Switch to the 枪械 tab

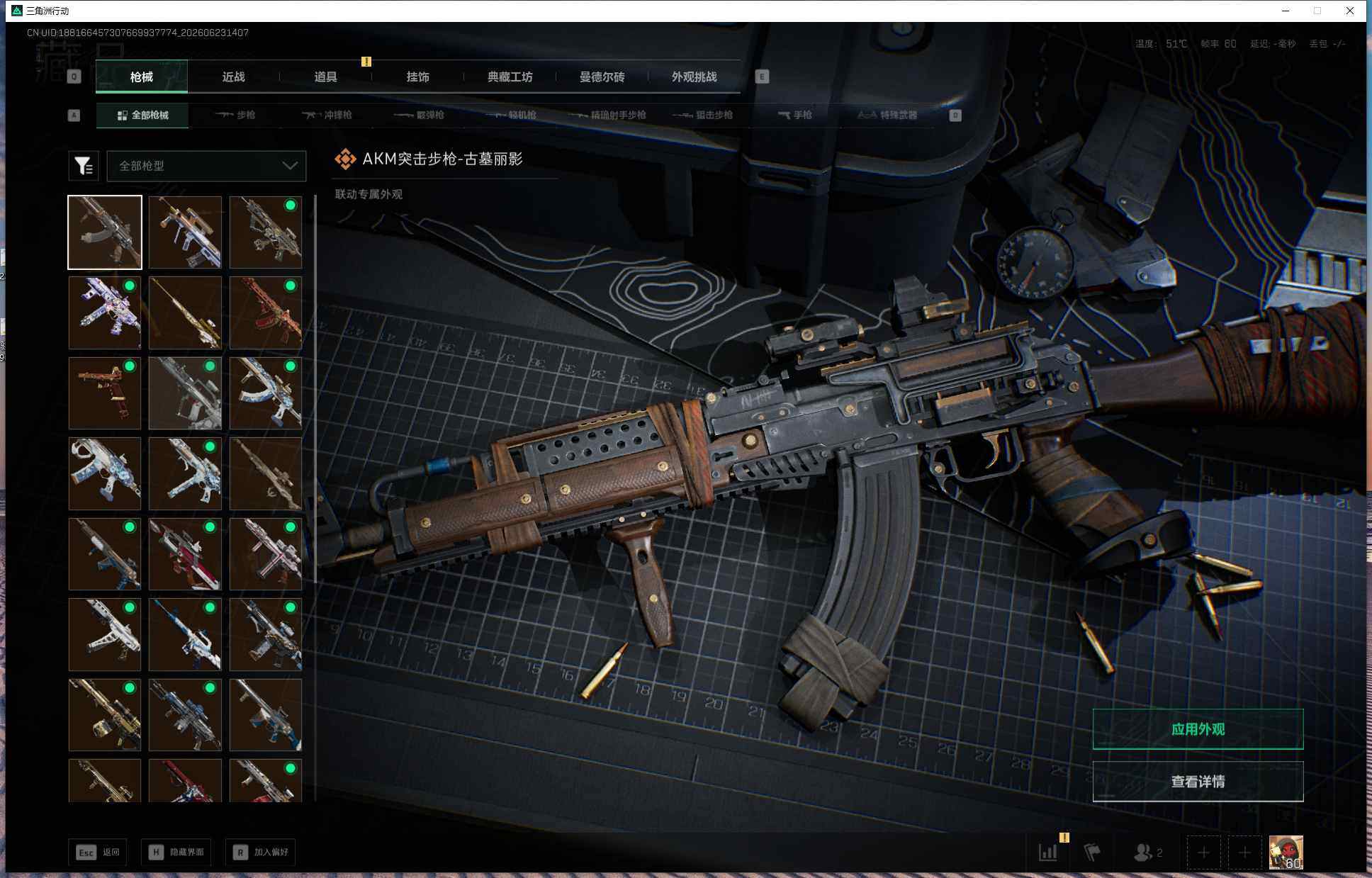[x=142, y=77]
